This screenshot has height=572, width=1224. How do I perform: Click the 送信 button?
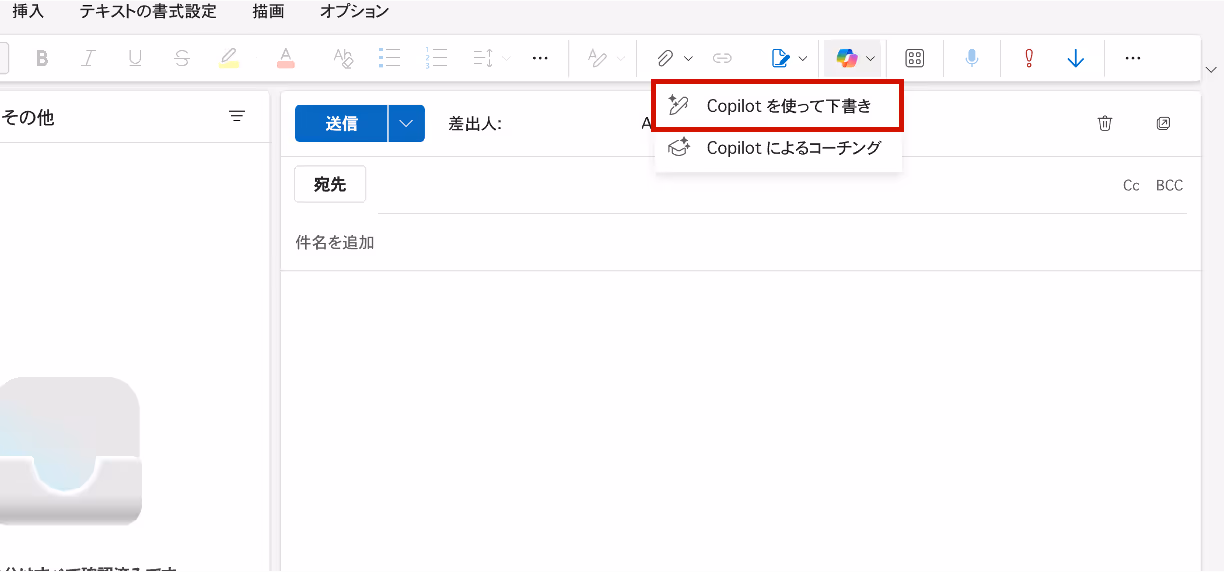341,124
